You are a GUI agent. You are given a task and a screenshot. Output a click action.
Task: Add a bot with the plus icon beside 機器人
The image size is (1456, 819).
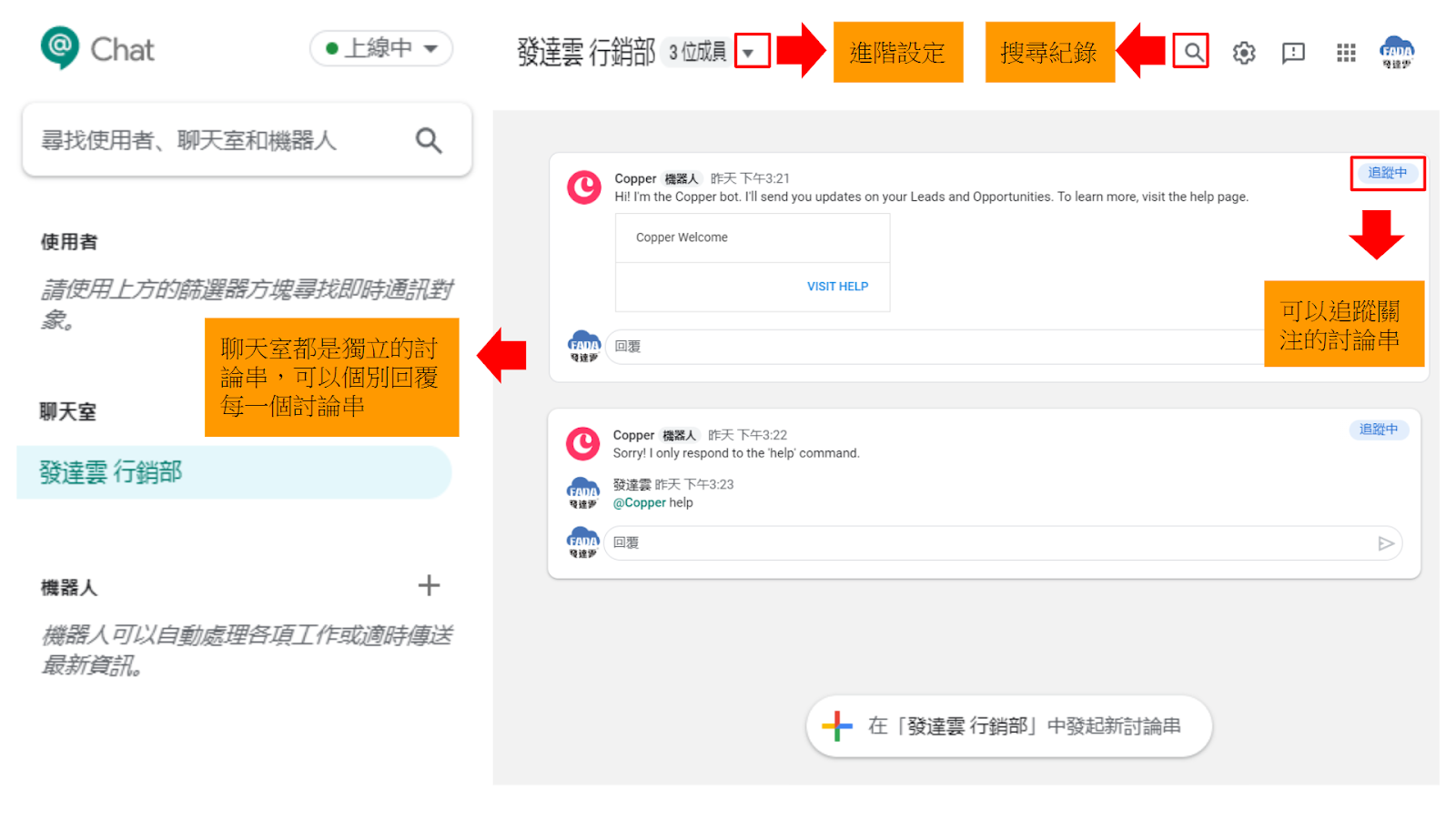[x=429, y=585]
